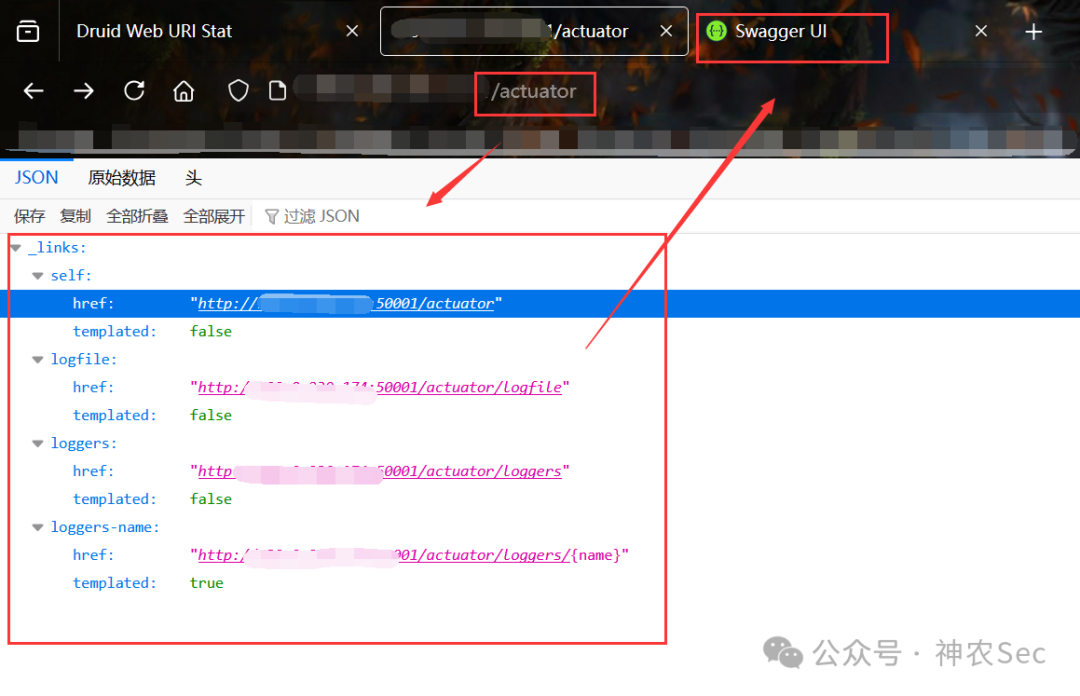Click the filter funnel icon
Viewport: 1080px width, 696px height.
(x=271, y=217)
